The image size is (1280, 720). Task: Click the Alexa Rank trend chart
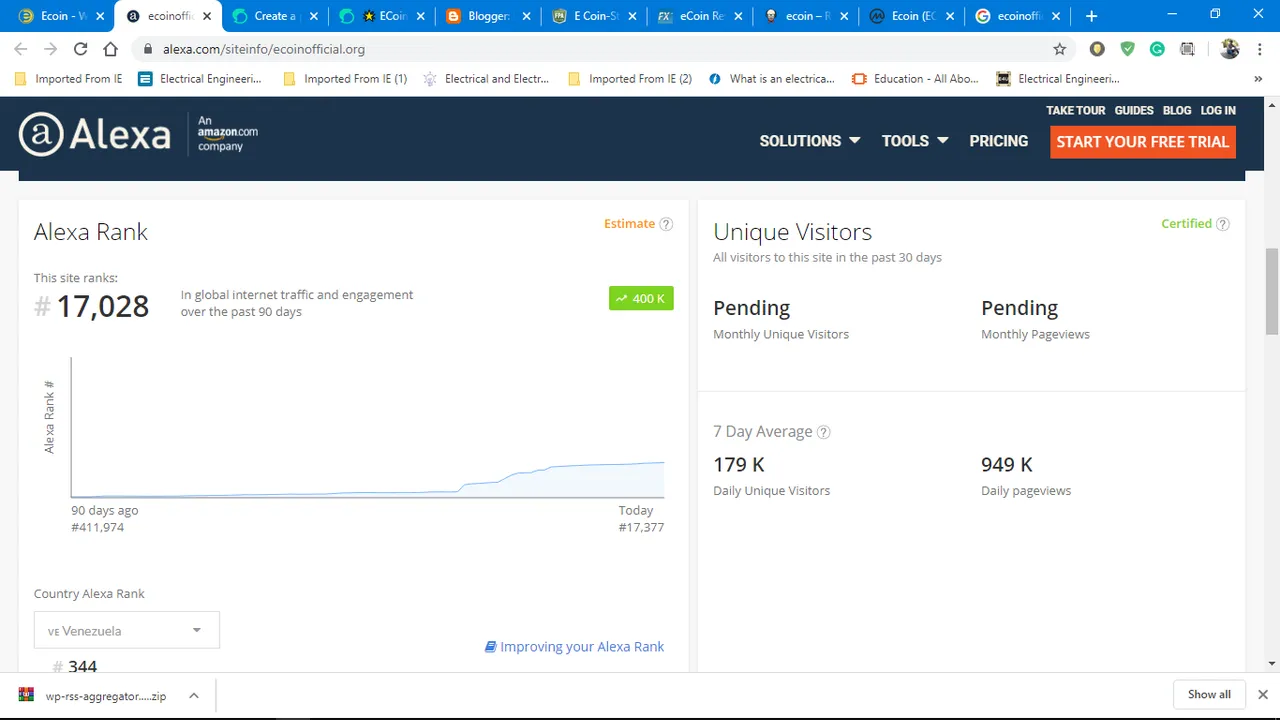click(x=367, y=427)
